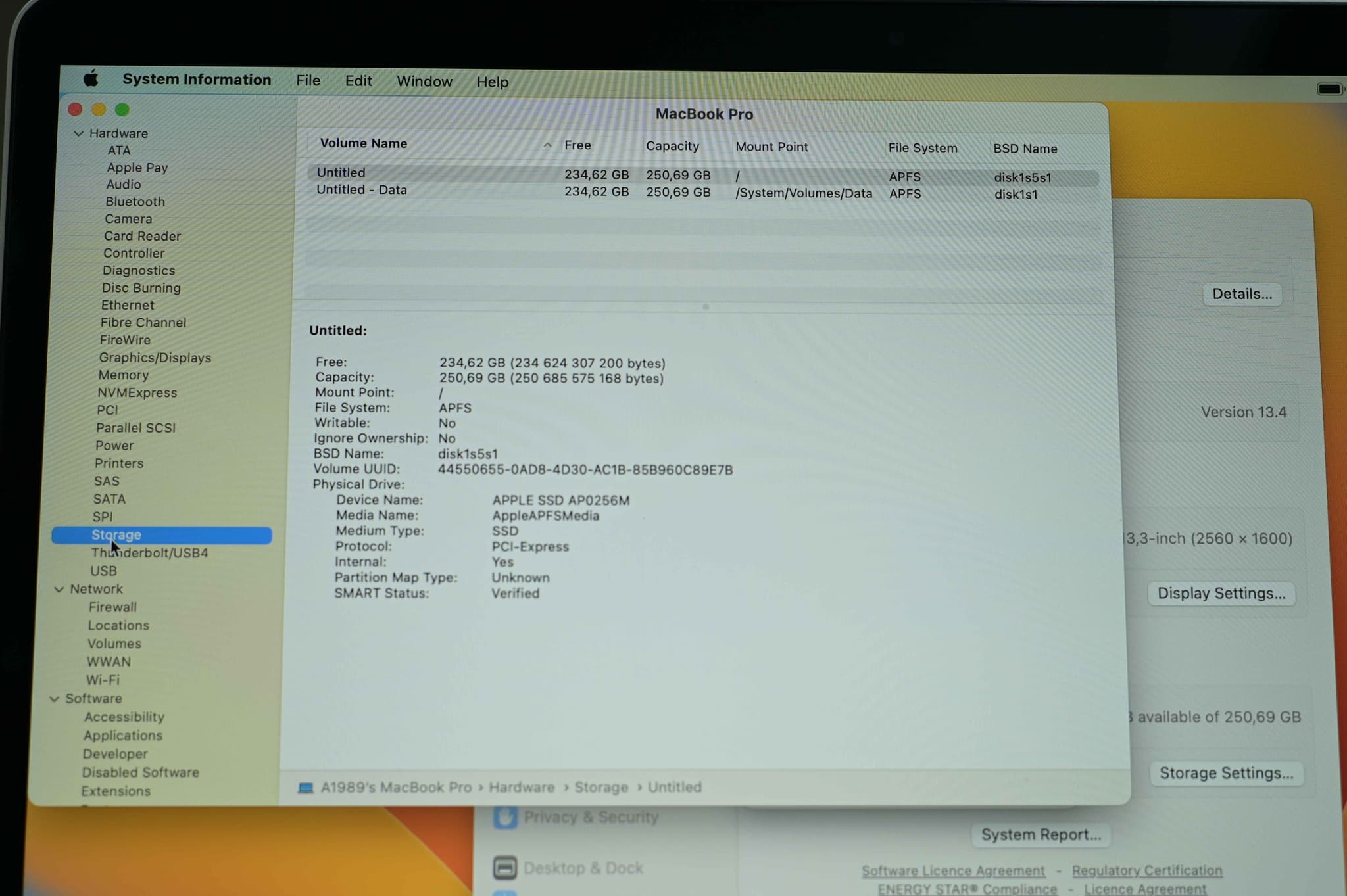Collapse the Network section
This screenshot has height=896, width=1347.
coord(59,589)
